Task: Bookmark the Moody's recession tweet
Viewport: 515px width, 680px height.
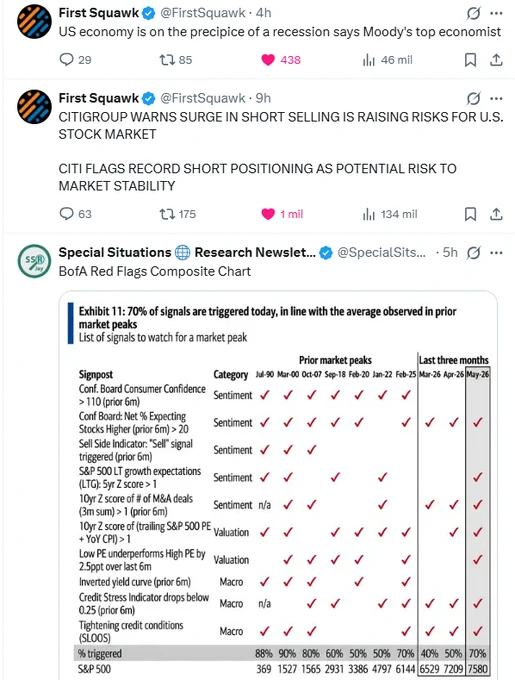Action: [470, 60]
